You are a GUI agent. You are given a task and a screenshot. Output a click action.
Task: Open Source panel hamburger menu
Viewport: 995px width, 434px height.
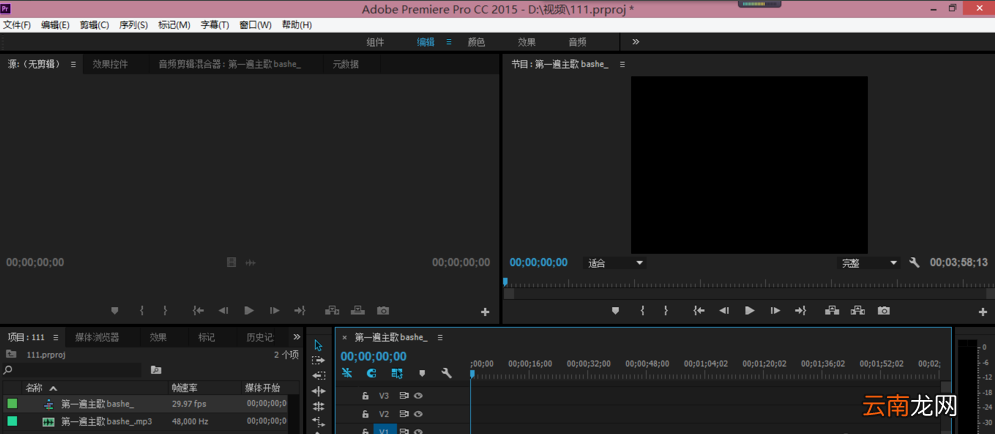[73, 64]
